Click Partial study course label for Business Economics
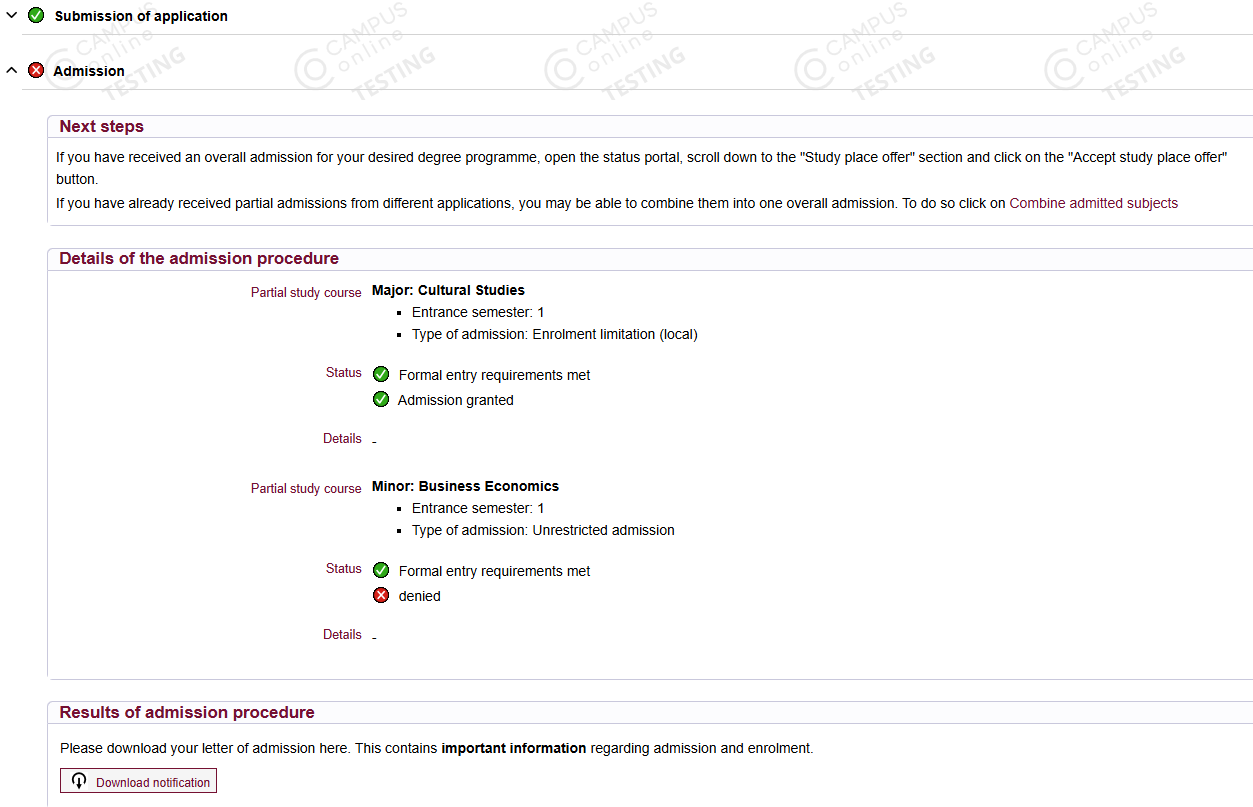 click(306, 489)
